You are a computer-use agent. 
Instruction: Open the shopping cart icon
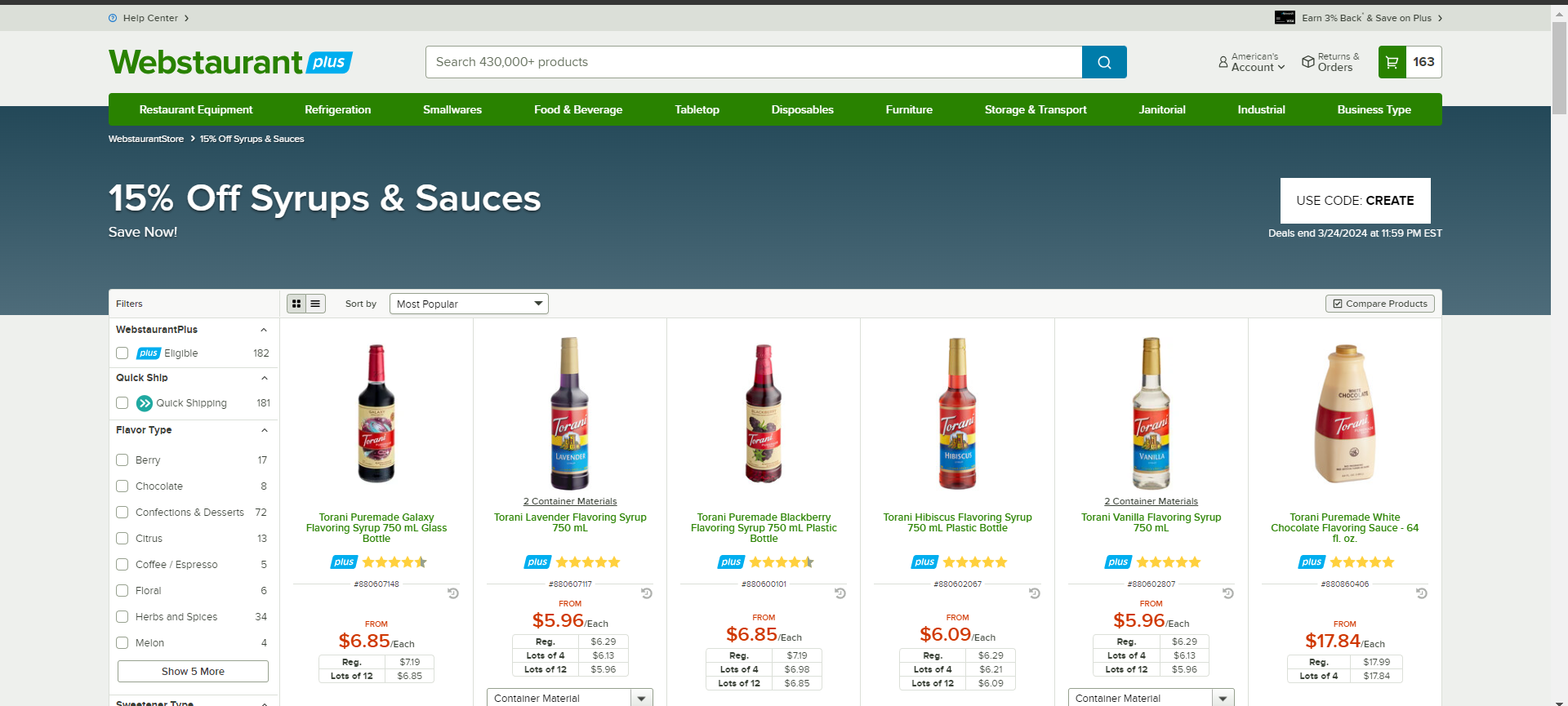(x=1392, y=62)
